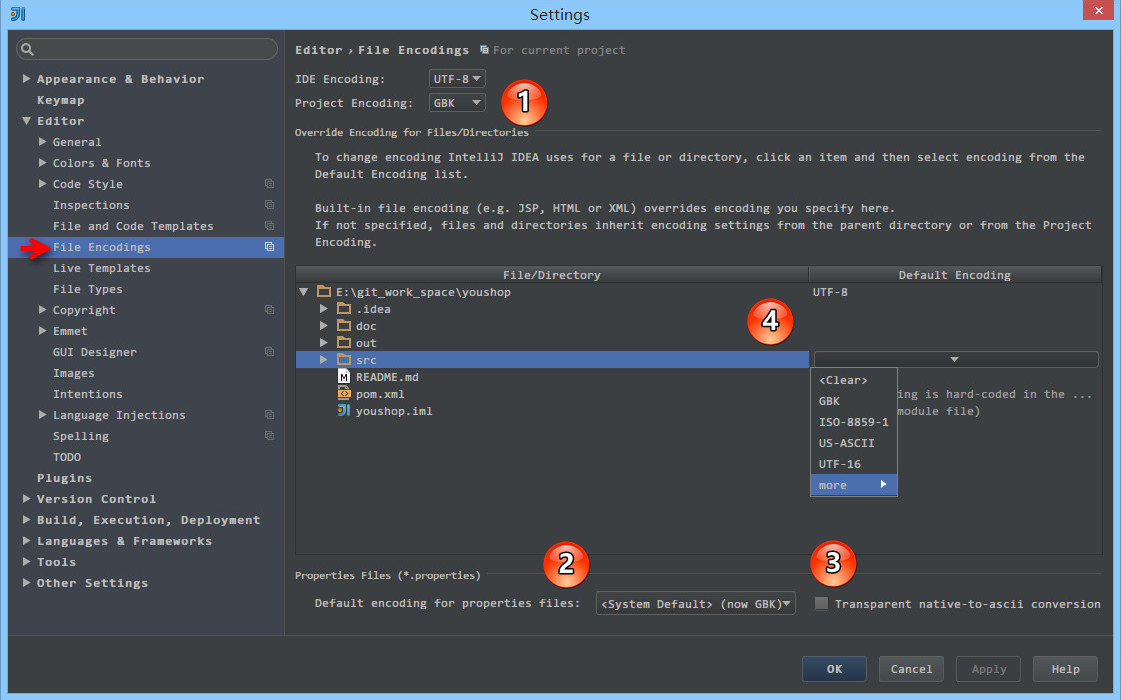
Task: Select GBK from the encoding popup list
Action: click(830, 401)
